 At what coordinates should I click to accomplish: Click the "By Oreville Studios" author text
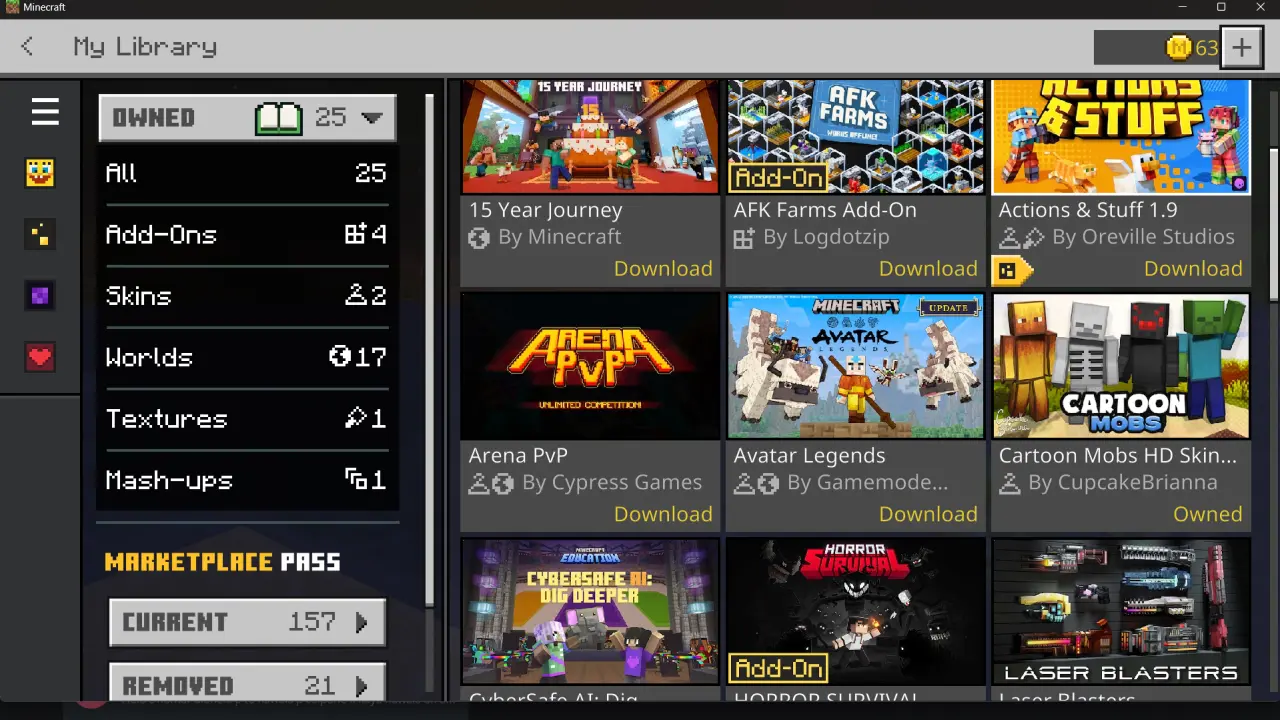1143,237
